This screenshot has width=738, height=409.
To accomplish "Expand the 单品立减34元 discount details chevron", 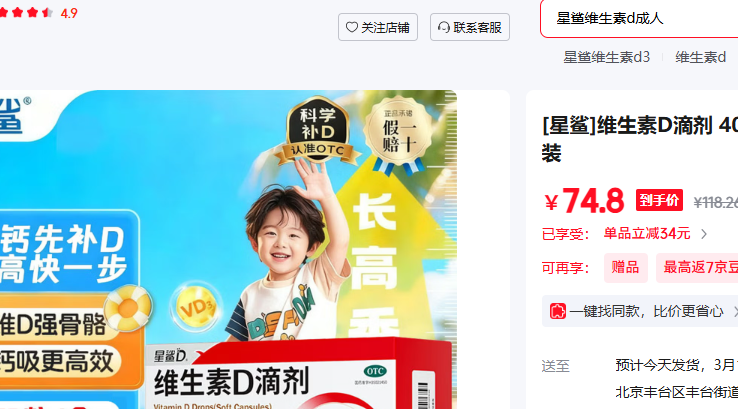I will pos(704,234).
